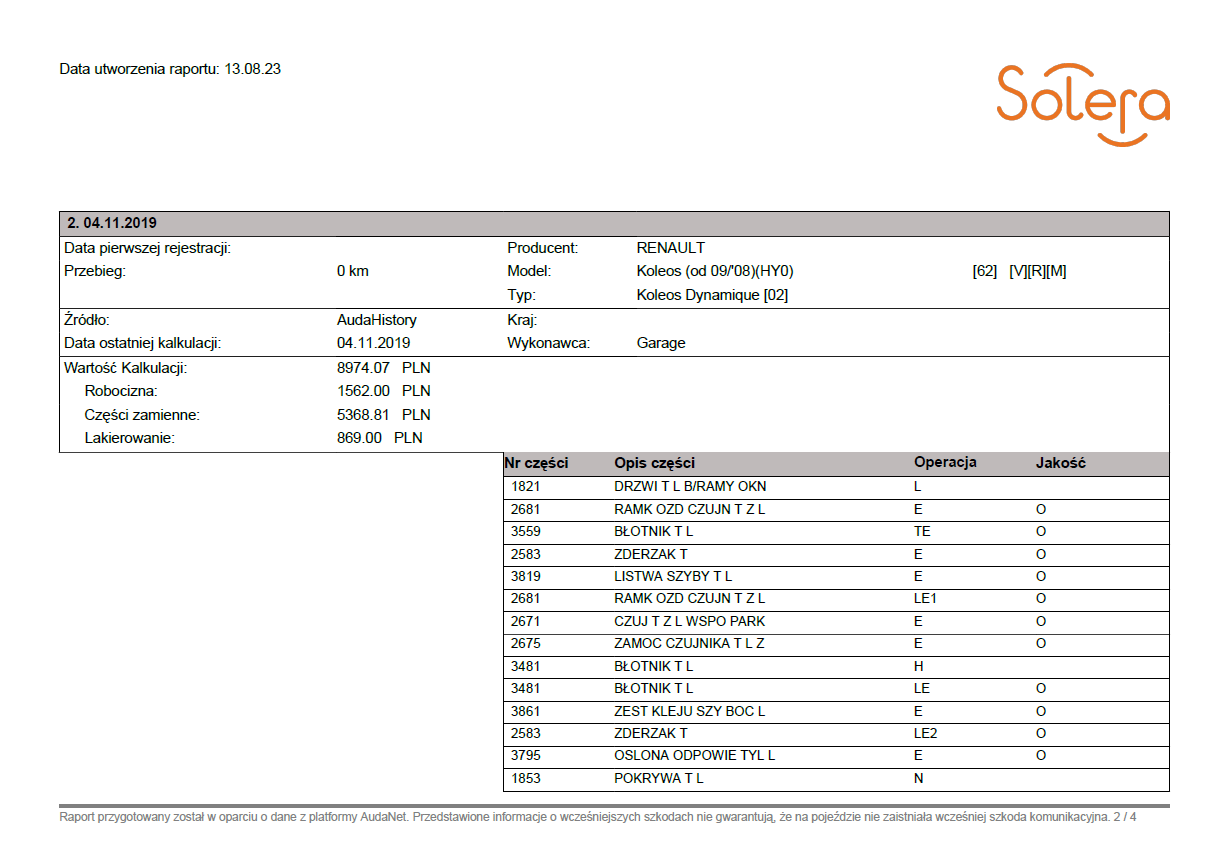Click BŁOTNIK T L in the H operation row
Image resolution: width=1228 pixels, height=864 pixels.
[653, 666]
